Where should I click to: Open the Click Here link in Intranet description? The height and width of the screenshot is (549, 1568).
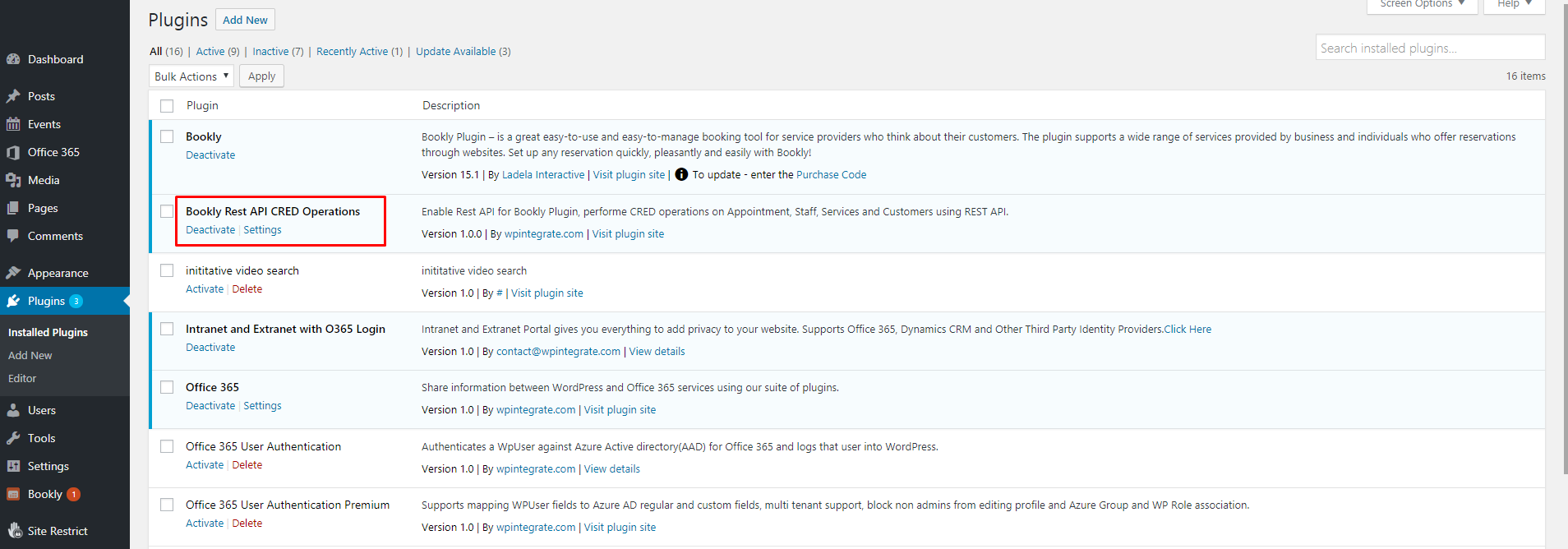(1188, 329)
